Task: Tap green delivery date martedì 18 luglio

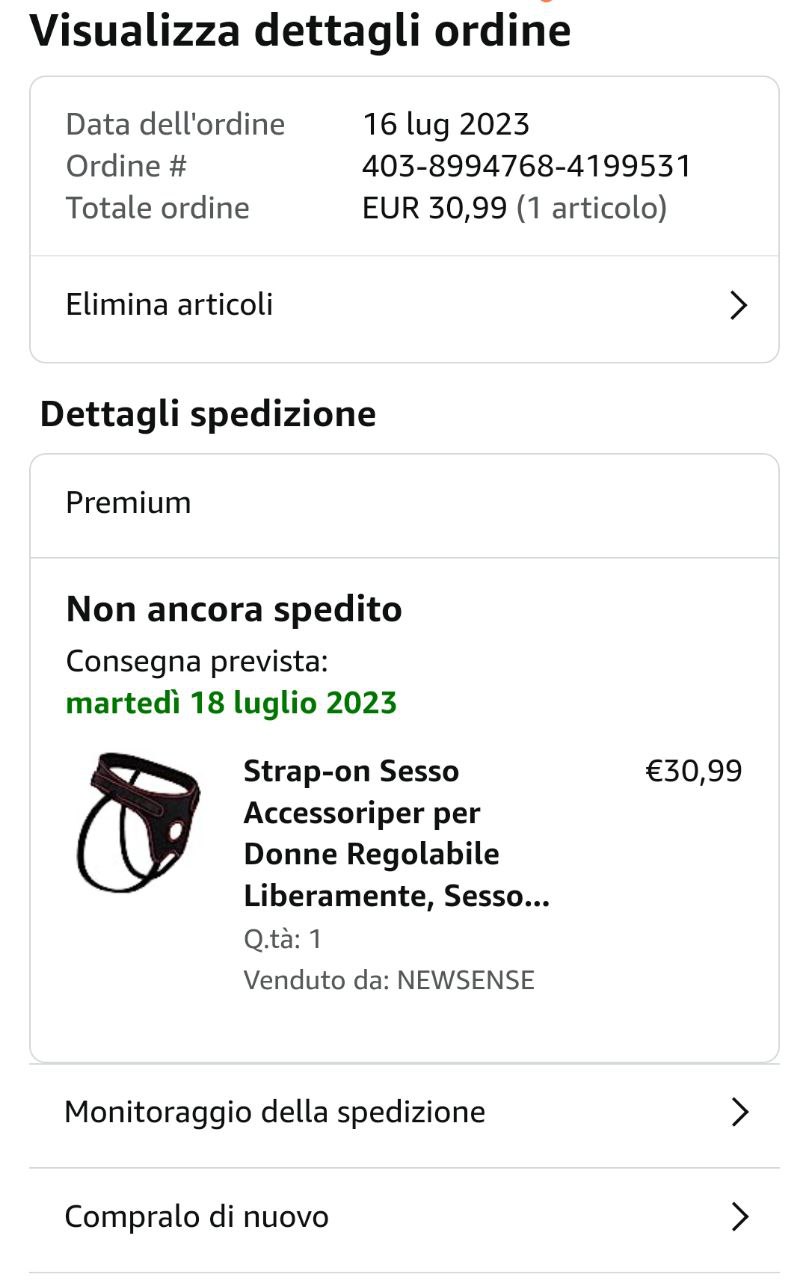Action: [x=231, y=703]
